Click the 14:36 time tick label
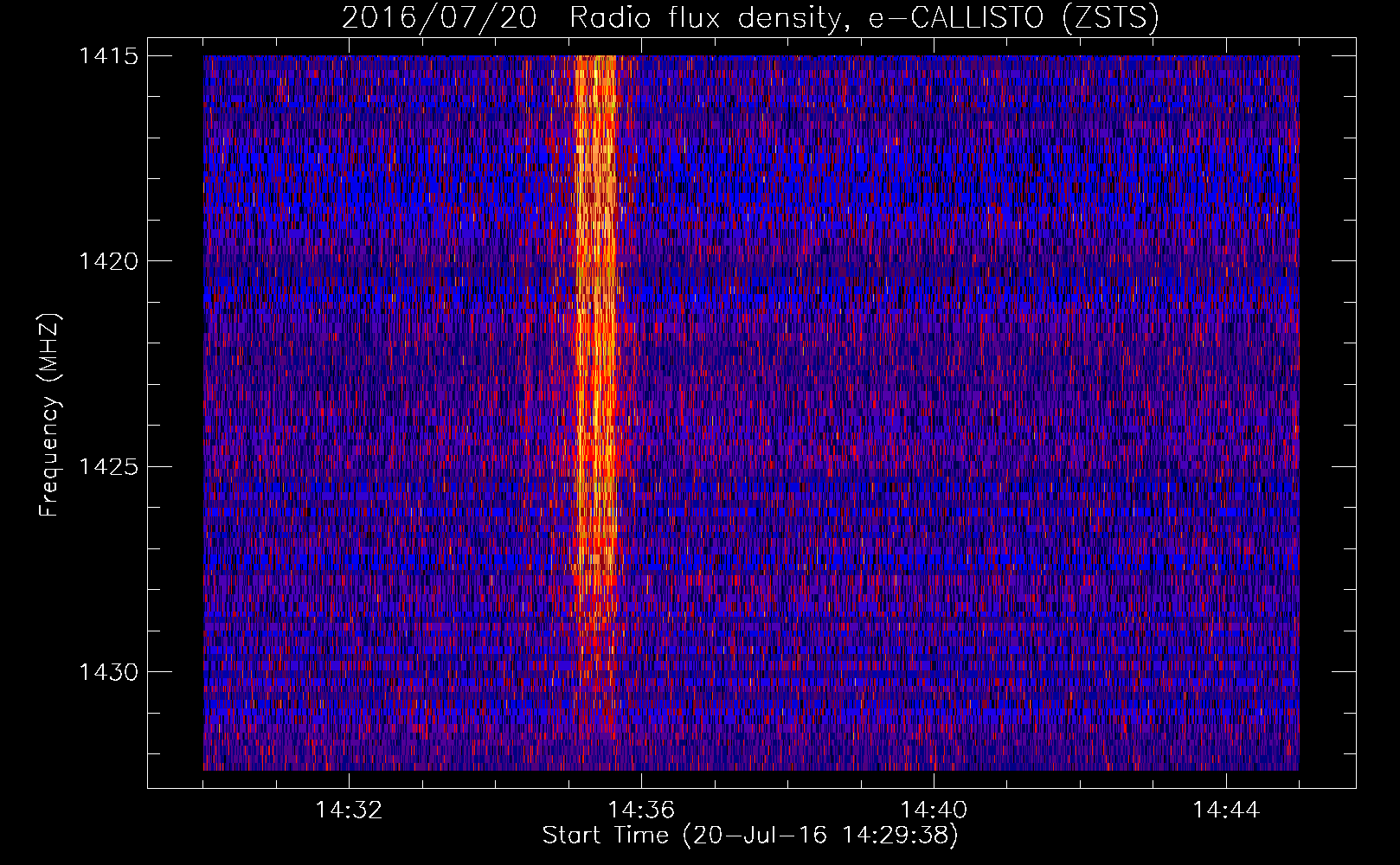 click(641, 811)
